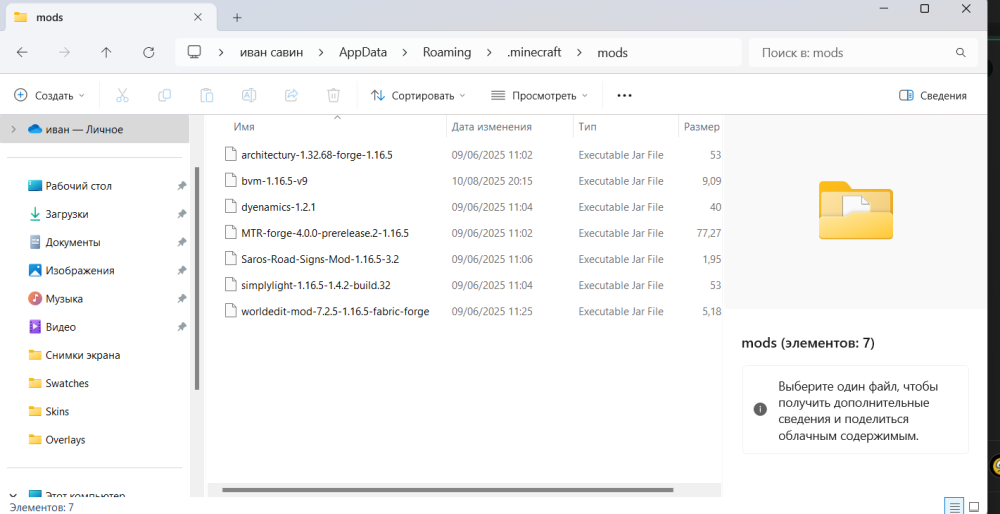This screenshot has height=514, width=1000.
Task: Click date 09/06/2025 11:25 cell
Action: tap(492, 311)
